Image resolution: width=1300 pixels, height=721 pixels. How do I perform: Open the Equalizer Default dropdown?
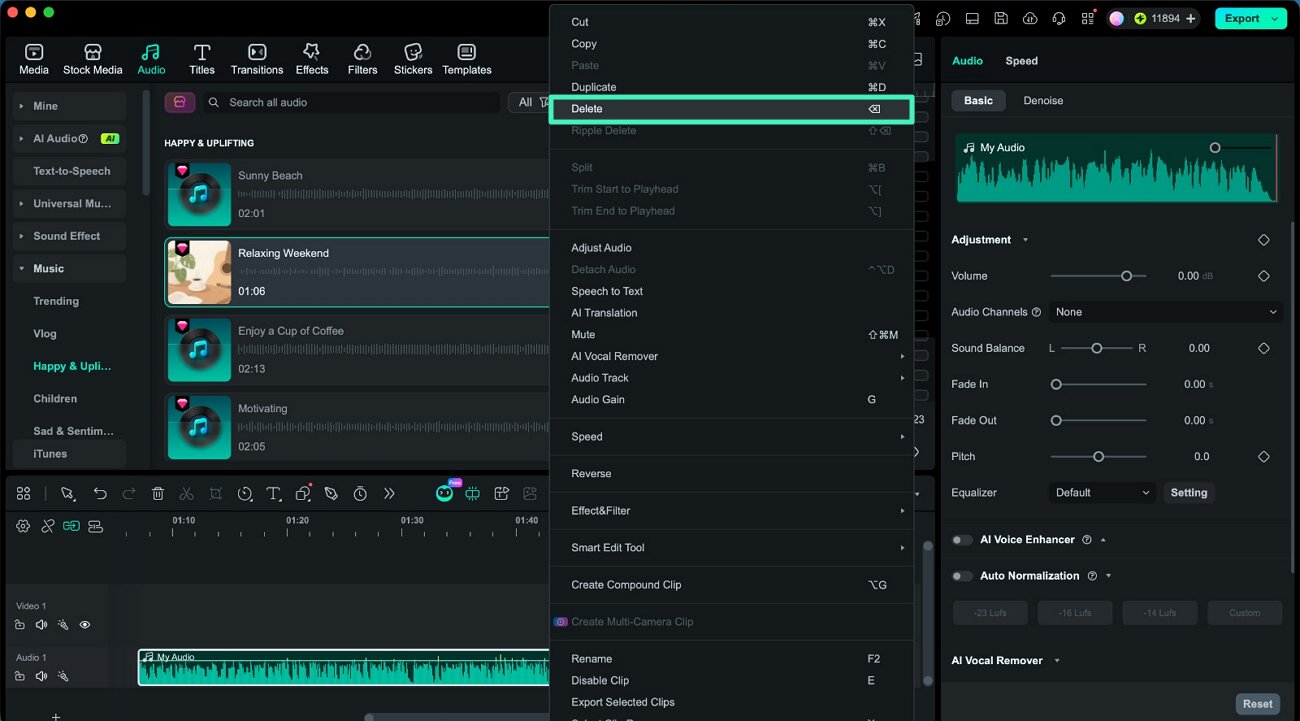1103,492
